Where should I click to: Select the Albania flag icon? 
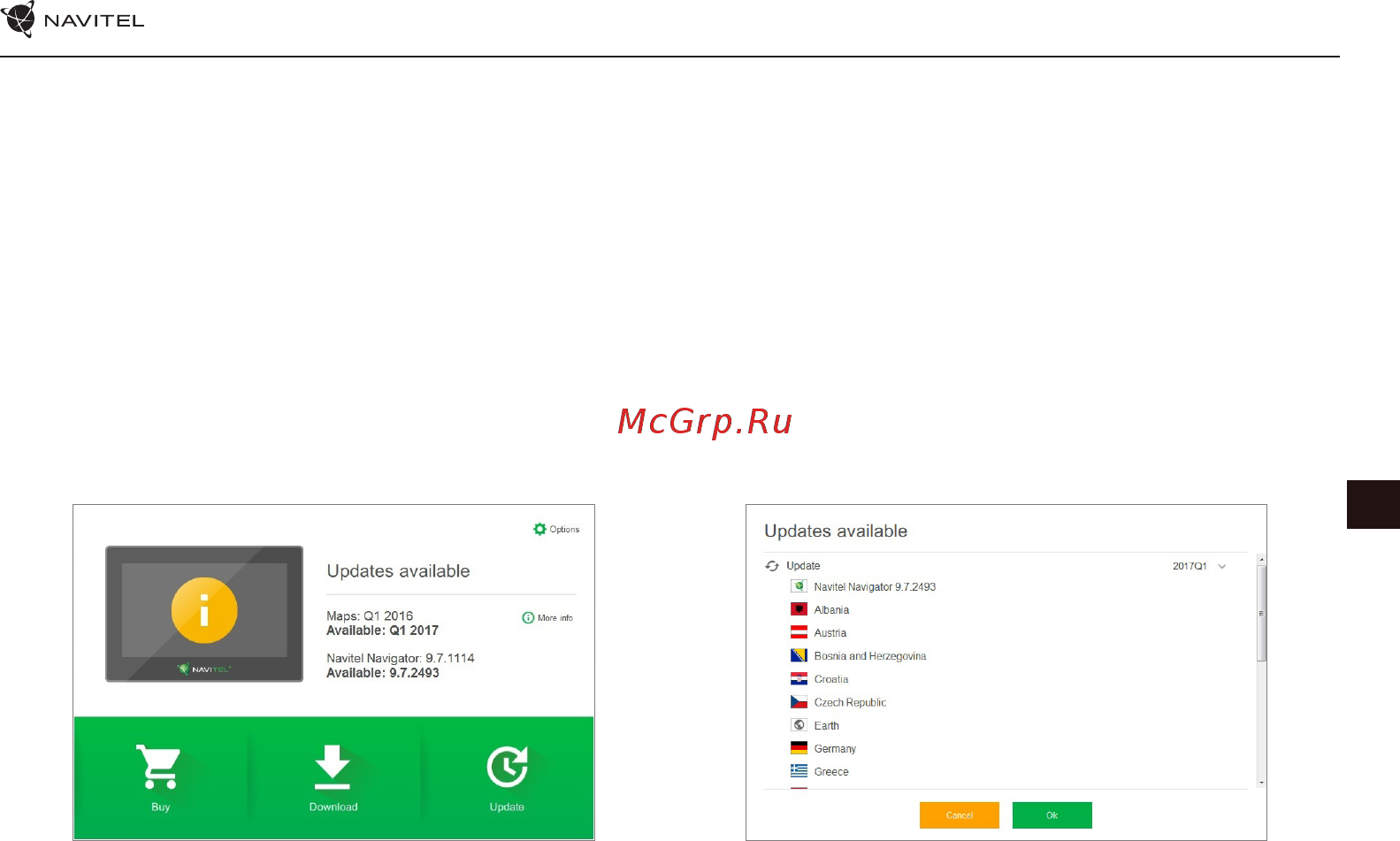point(799,609)
